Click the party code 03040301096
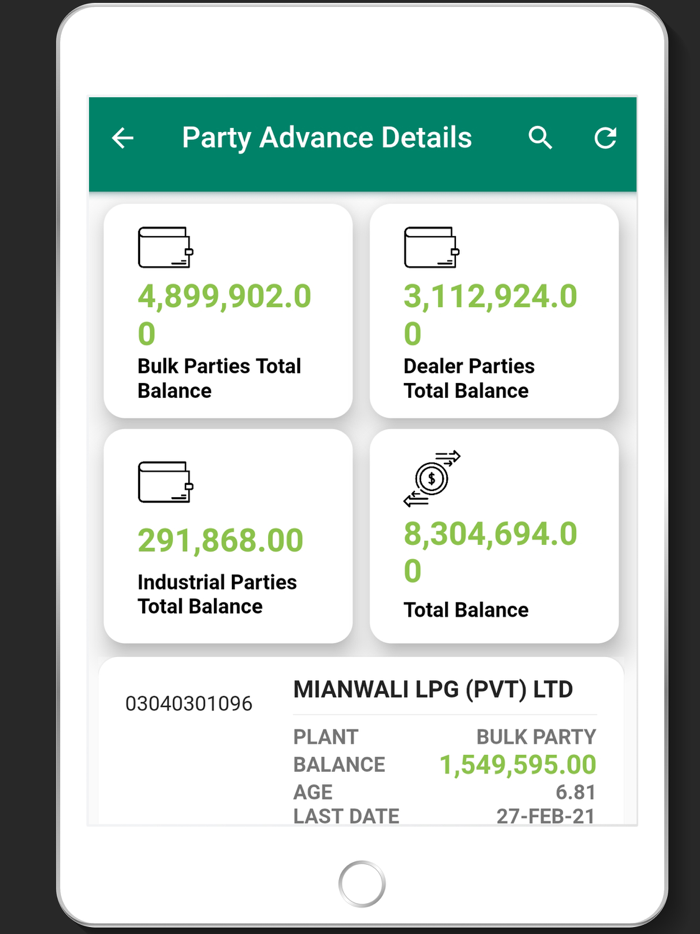700x934 pixels. pos(189,704)
